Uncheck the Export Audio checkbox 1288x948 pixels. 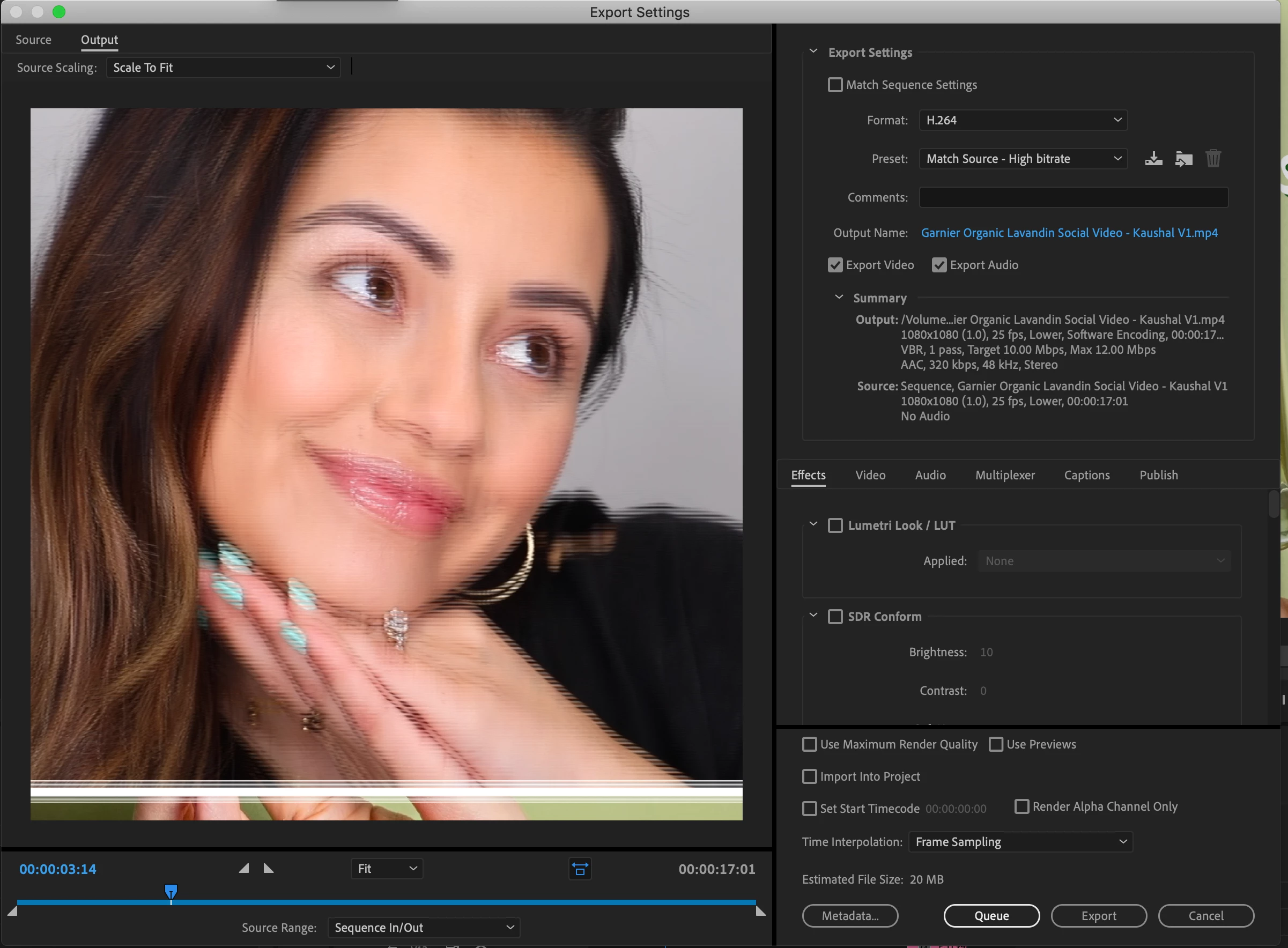pos(938,265)
